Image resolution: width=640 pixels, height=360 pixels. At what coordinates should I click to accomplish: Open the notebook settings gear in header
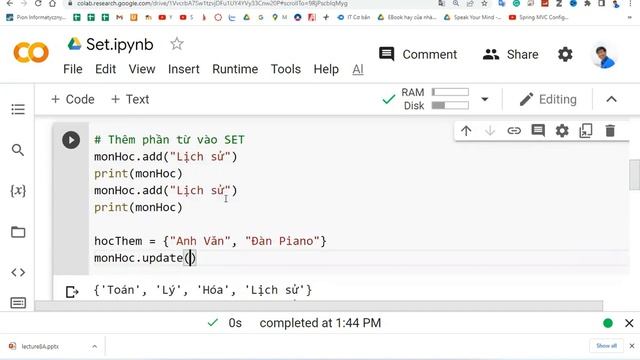coord(565,54)
